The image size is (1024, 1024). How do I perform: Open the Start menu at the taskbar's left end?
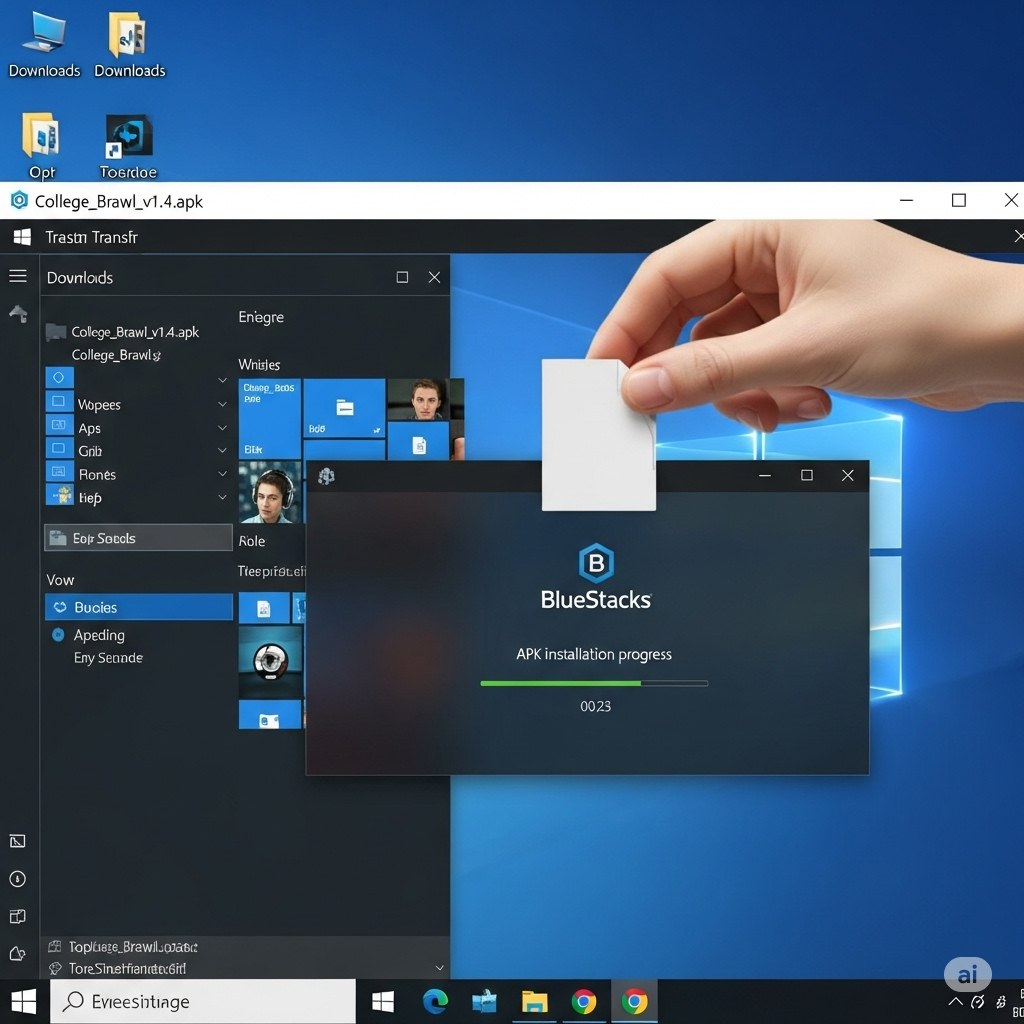(x=24, y=1002)
